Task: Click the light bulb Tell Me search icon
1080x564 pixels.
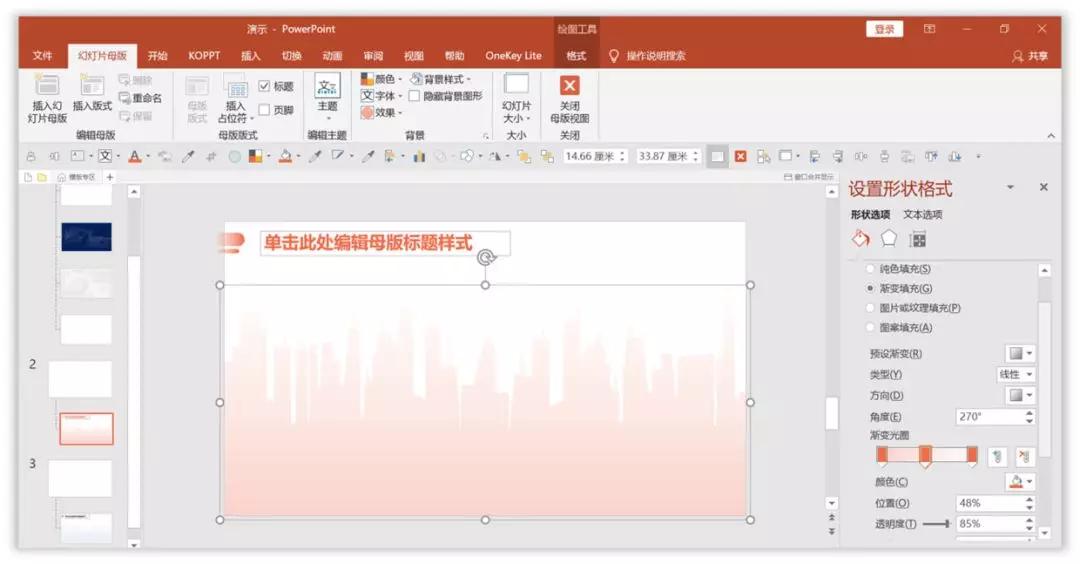Action: point(614,56)
